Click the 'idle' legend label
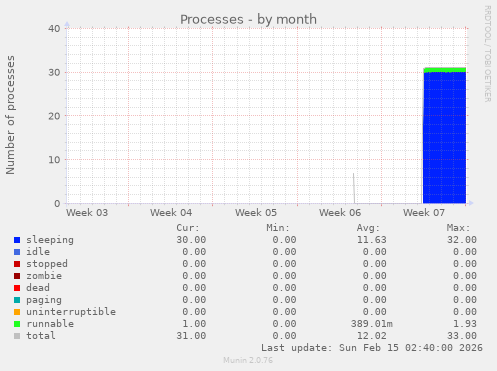The height and width of the screenshot is (371, 497). [x=38, y=252]
